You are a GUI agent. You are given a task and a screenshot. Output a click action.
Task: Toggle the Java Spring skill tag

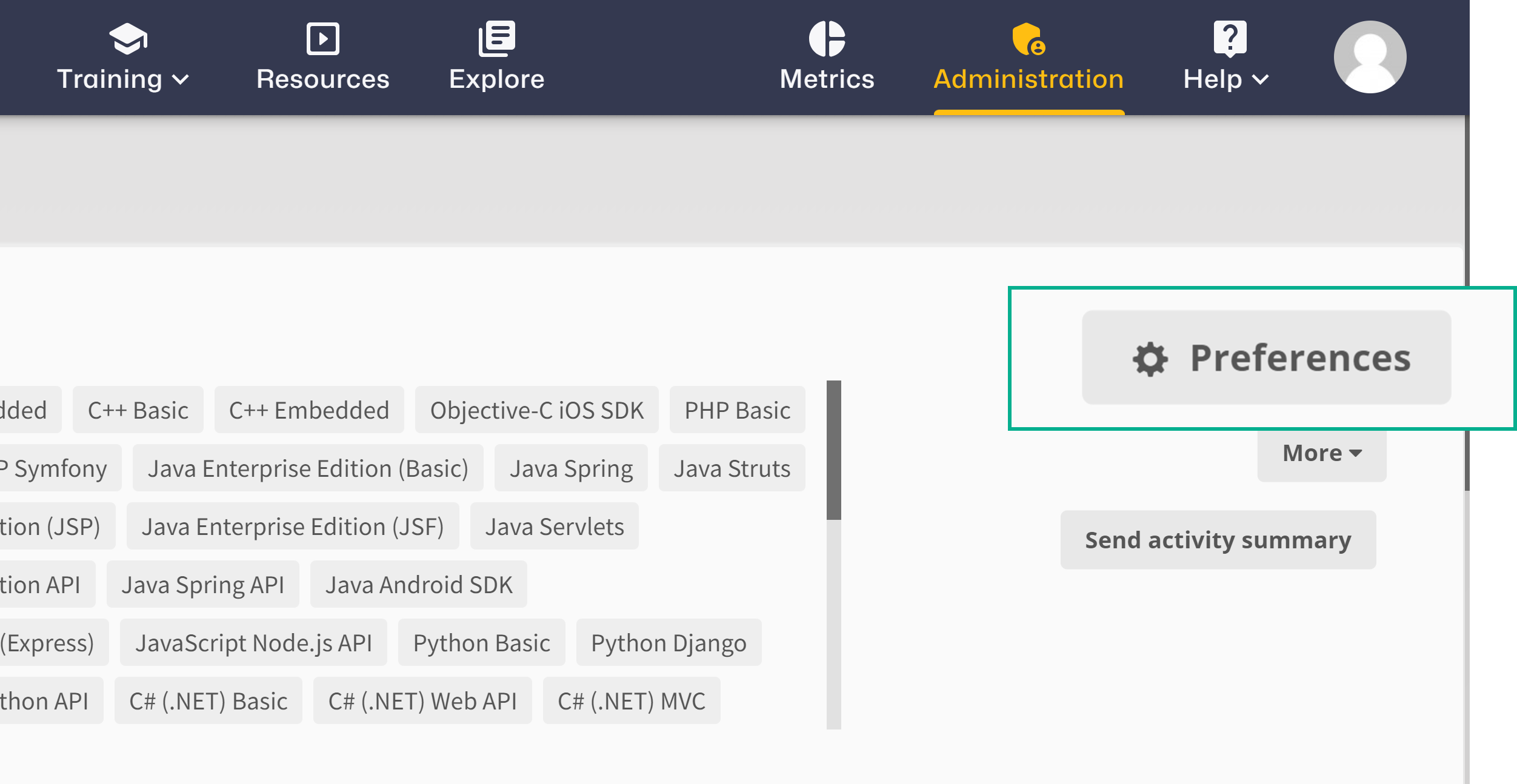pos(570,468)
